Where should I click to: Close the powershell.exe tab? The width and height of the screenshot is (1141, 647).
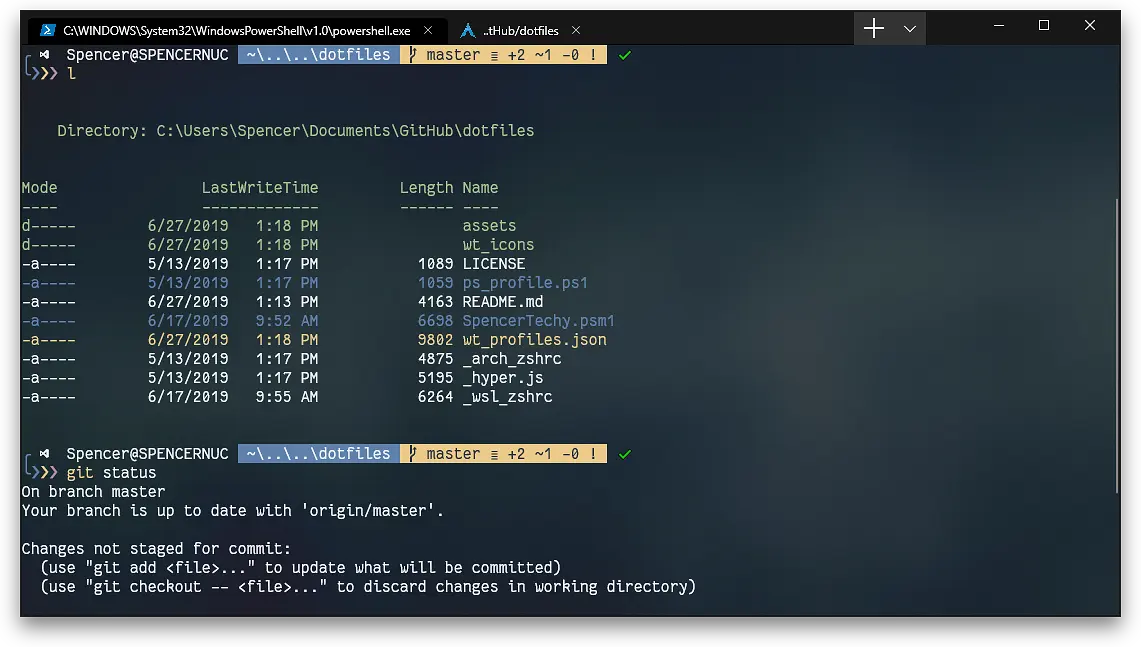(428, 30)
